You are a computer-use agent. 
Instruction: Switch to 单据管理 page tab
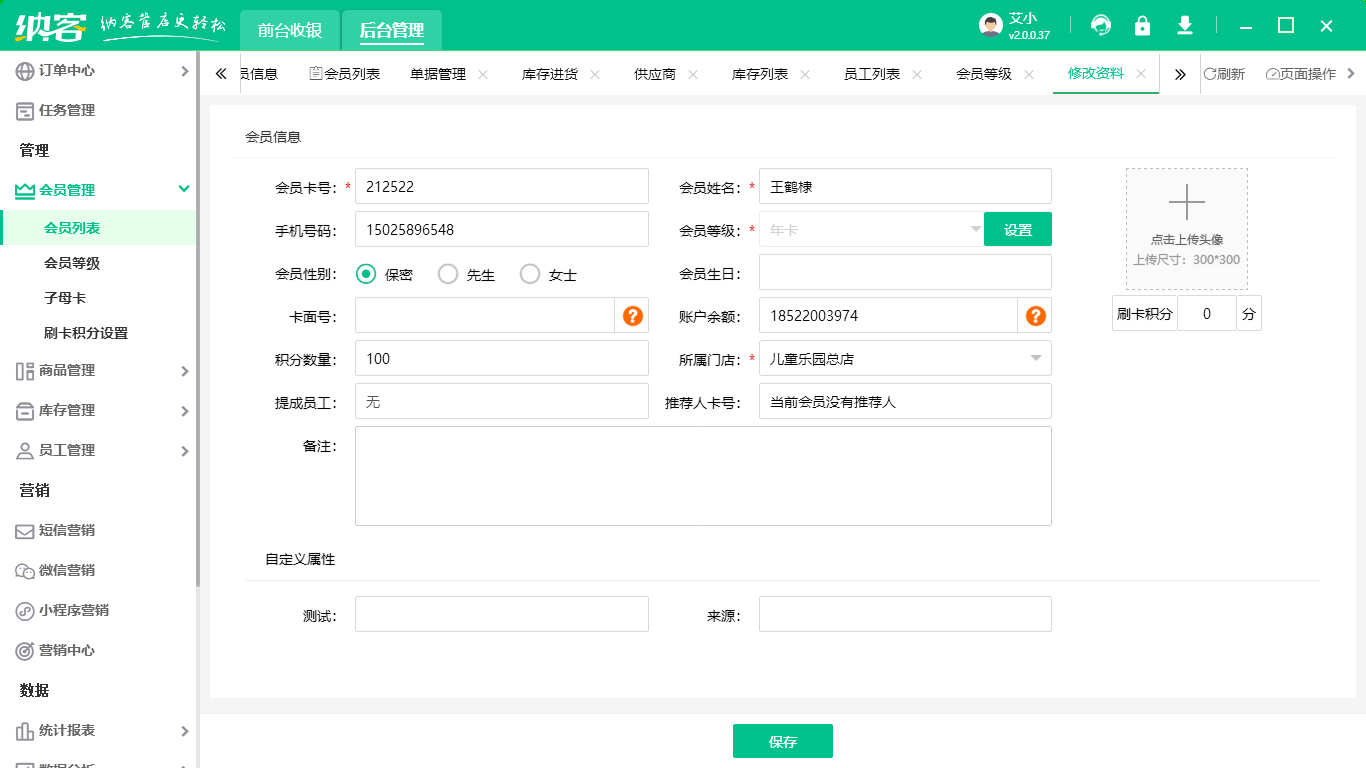click(438, 74)
